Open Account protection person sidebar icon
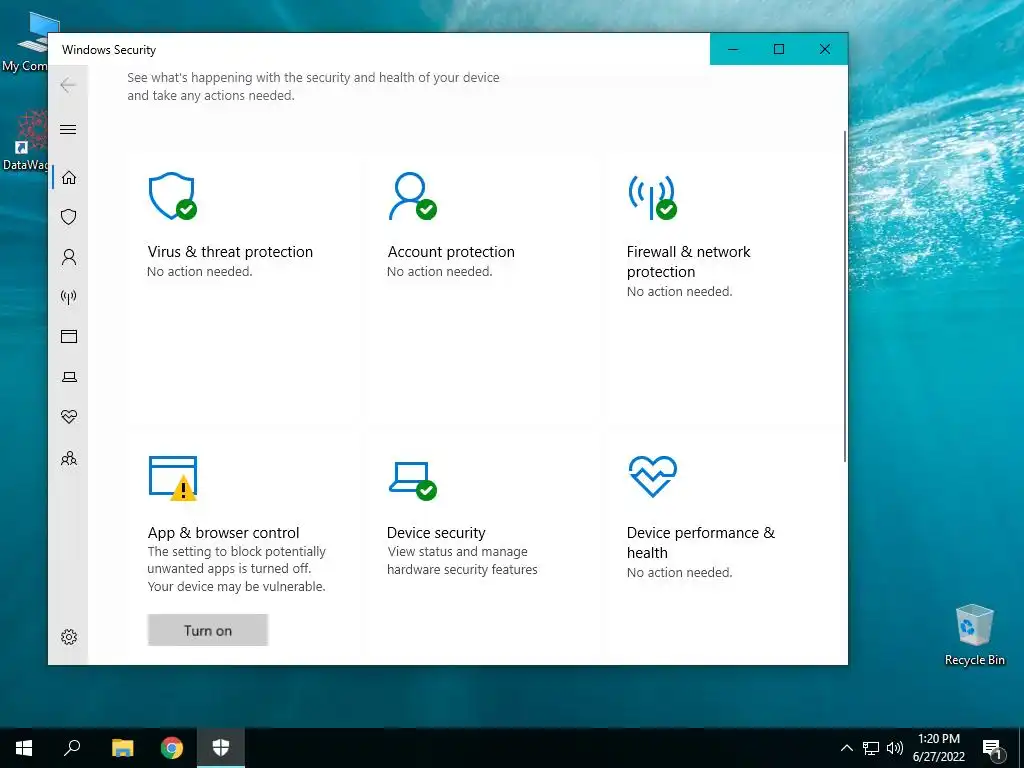 (69, 257)
